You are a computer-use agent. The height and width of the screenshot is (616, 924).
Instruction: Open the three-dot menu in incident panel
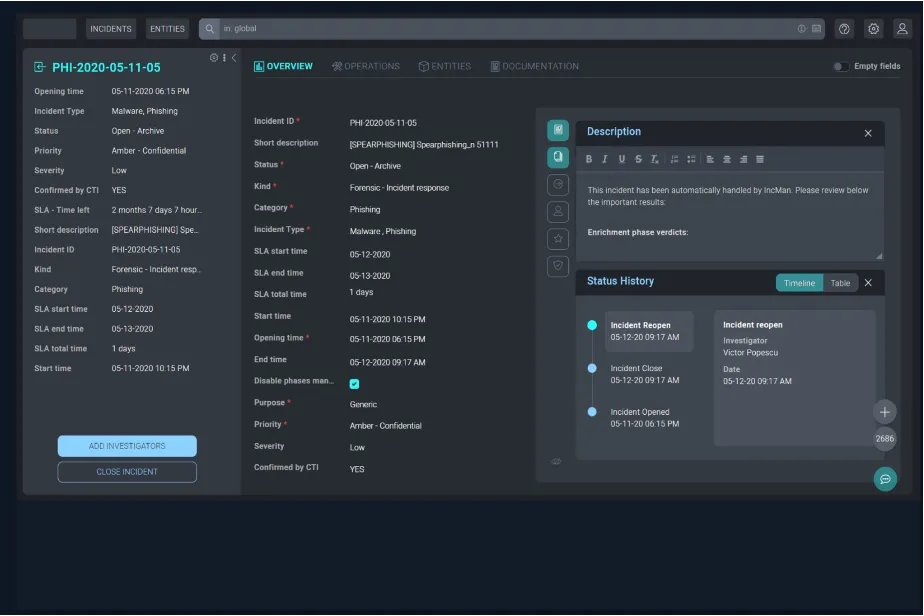(224, 58)
